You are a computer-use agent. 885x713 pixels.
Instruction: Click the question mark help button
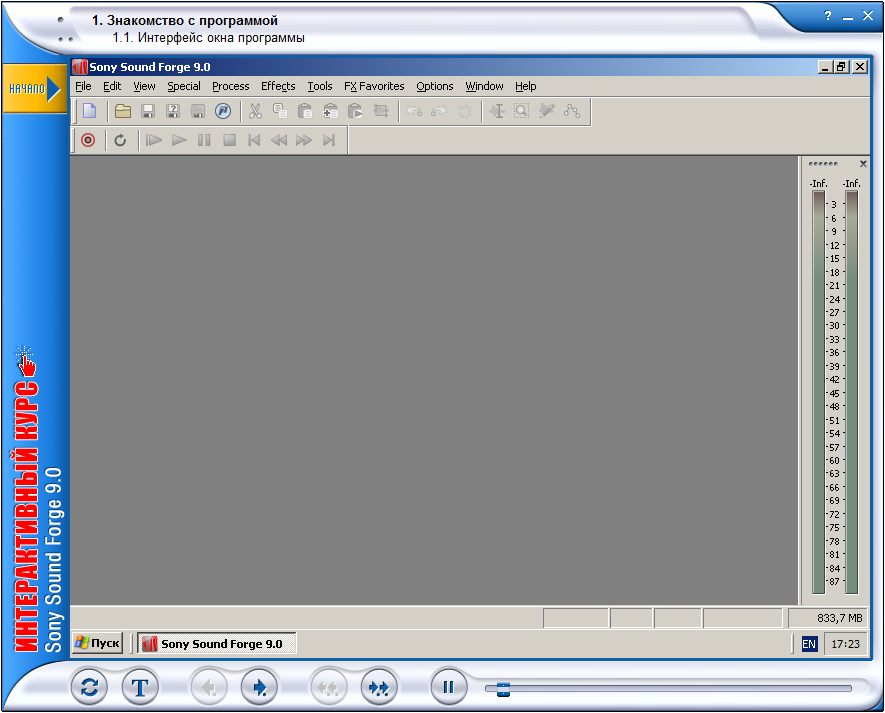tap(827, 16)
